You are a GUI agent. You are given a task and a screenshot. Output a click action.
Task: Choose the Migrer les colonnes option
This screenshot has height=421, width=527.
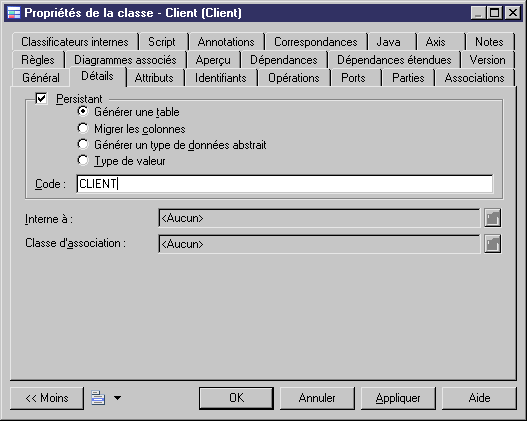pos(83,128)
